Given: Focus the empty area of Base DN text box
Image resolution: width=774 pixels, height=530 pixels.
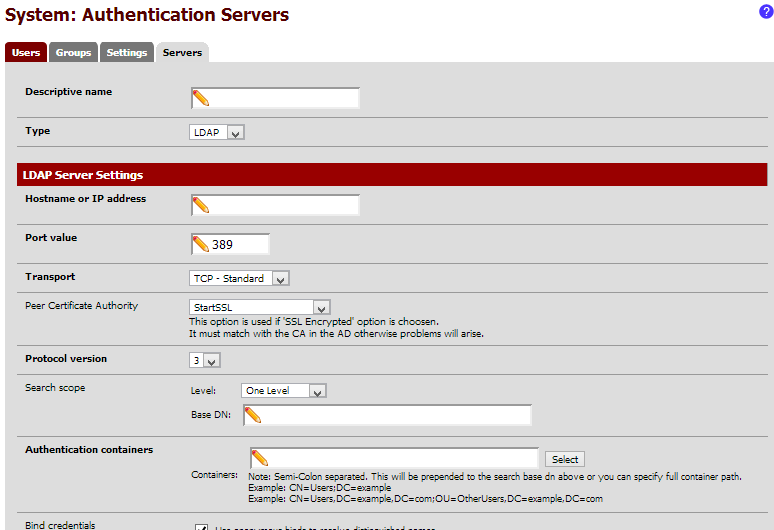Looking at the screenshot, I should pyautogui.click(x=400, y=415).
